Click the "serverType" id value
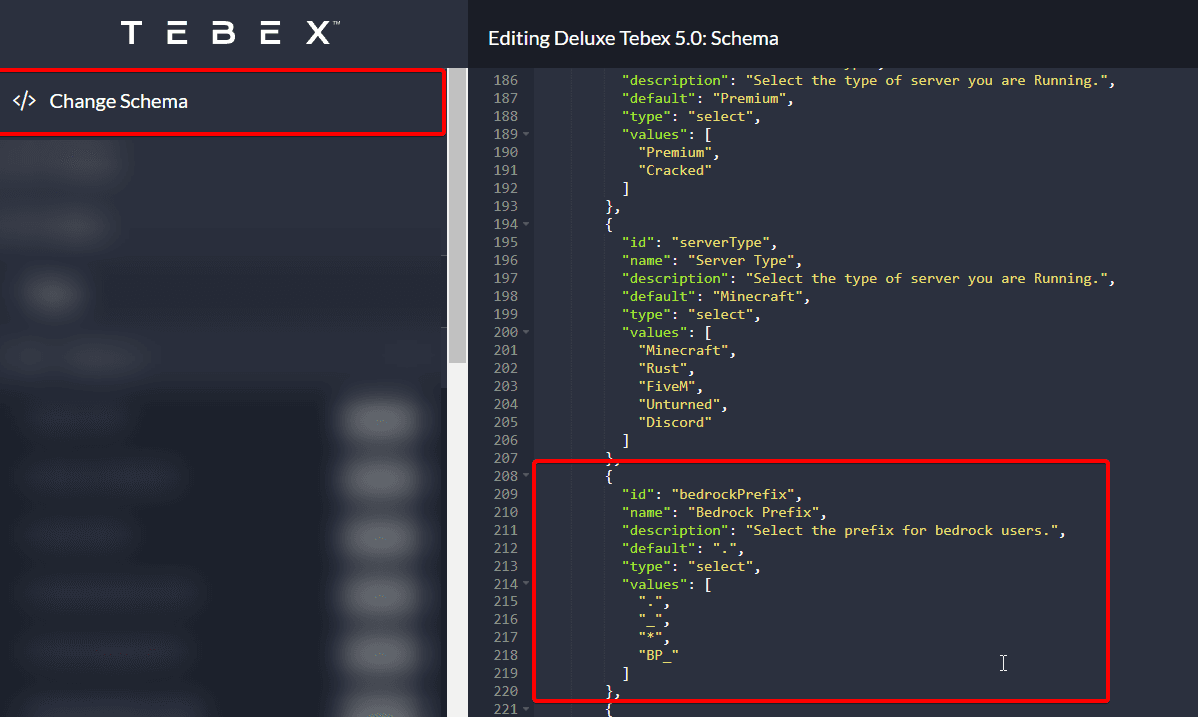This screenshot has height=717, width=1198. coord(720,242)
